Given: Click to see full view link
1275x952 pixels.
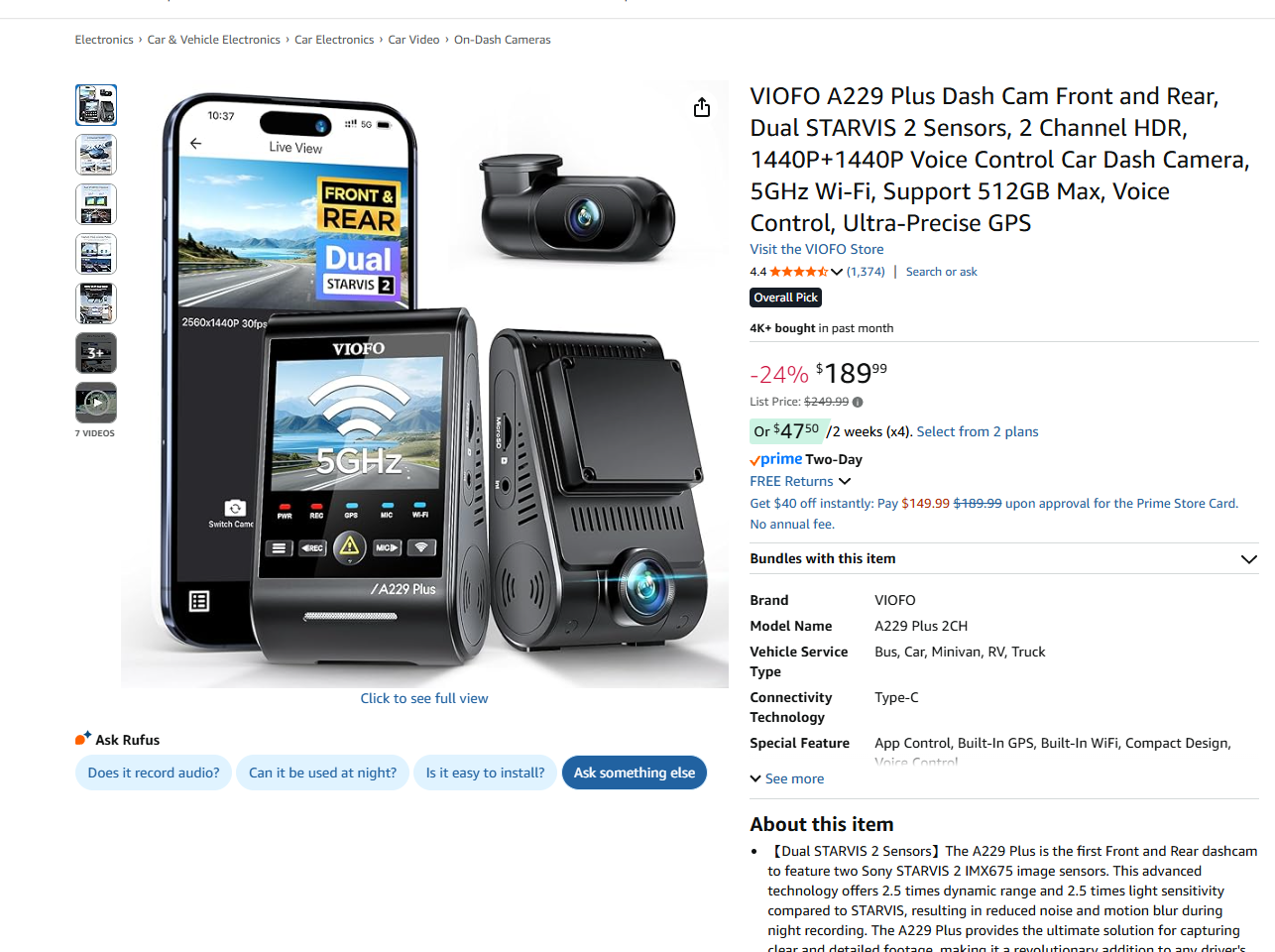Looking at the screenshot, I should pyautogui.click(x=424, y=698).
